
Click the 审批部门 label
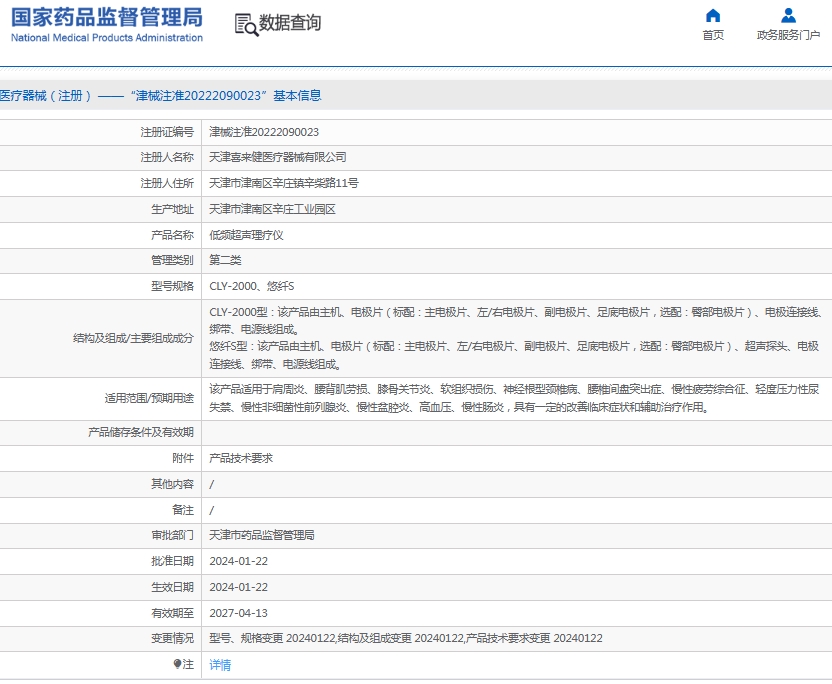(x=172, y=535)
